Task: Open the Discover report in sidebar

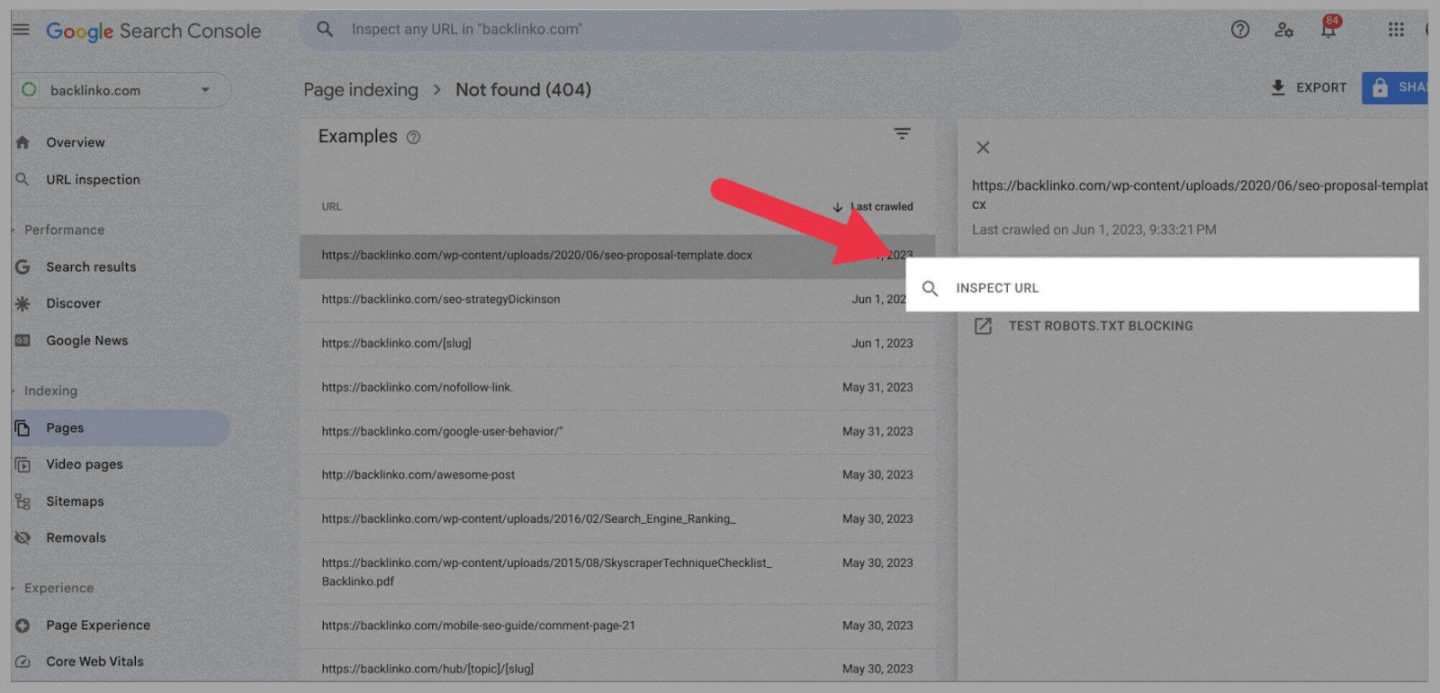Action: (x=75, y=303)
